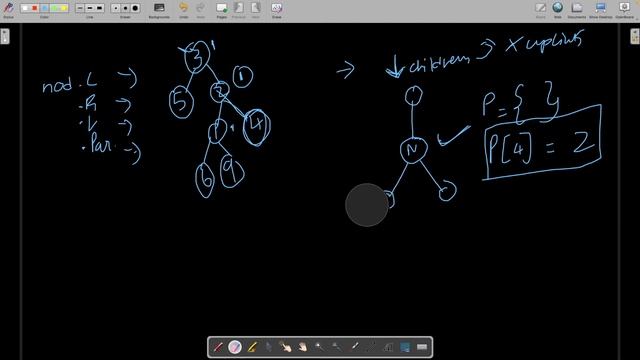This screenshot has width=640, height=360.
Task: Switch to Web mode
Action: pyautogui.click(x=558, y=10)
